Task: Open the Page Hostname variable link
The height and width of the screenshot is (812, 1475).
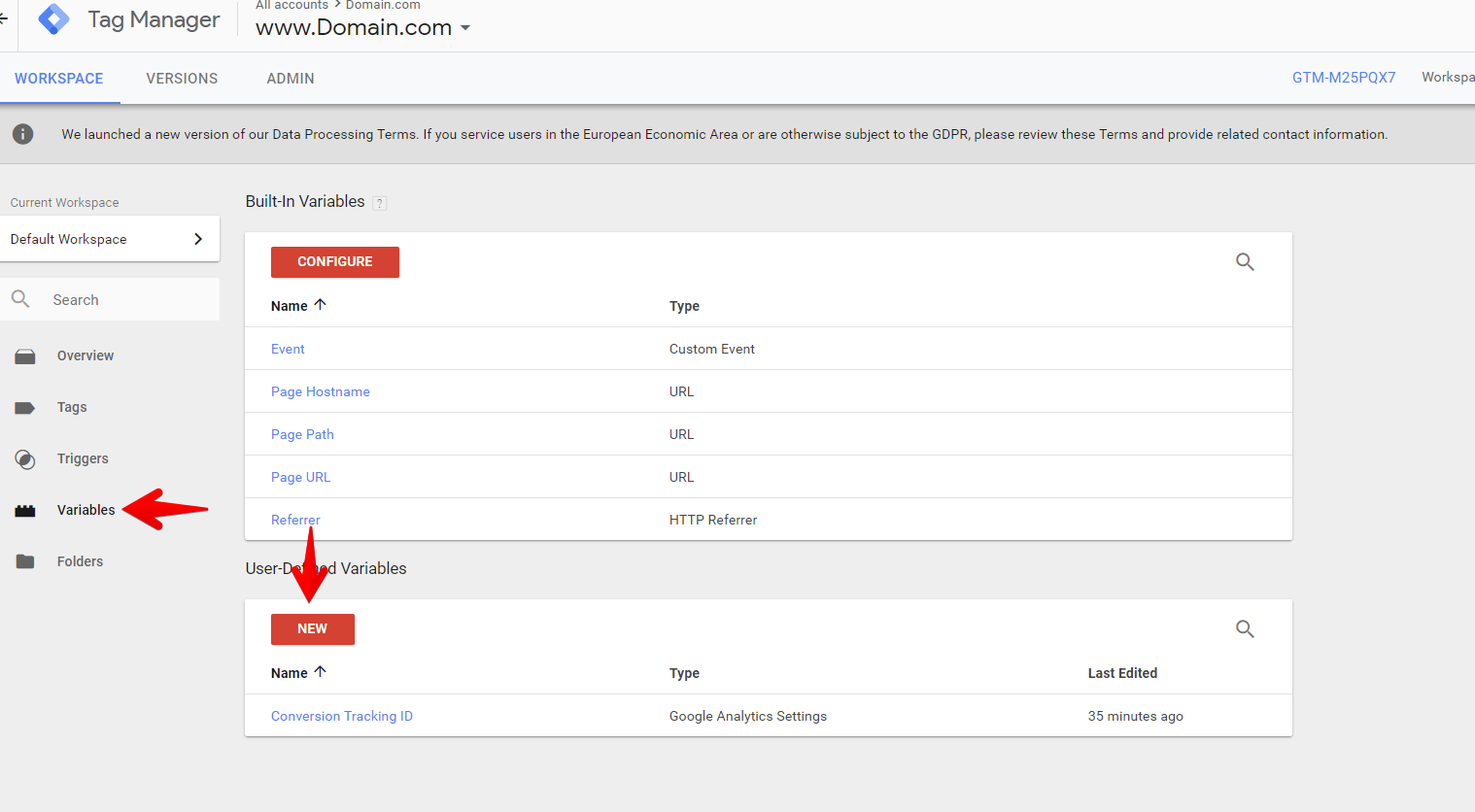Action: (x=321, y=391)
